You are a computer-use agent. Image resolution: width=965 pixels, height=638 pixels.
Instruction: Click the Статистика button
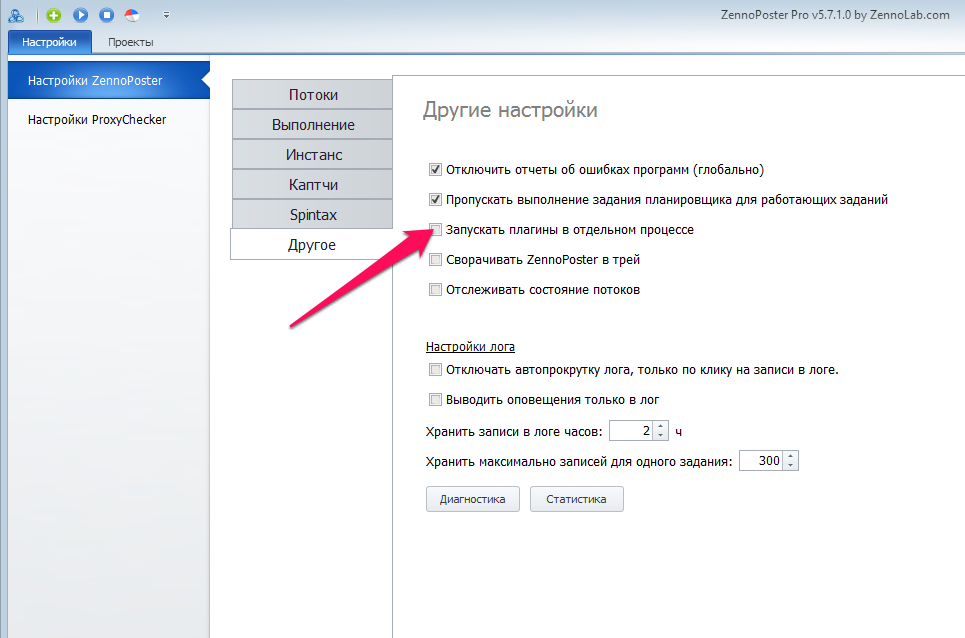576,499
